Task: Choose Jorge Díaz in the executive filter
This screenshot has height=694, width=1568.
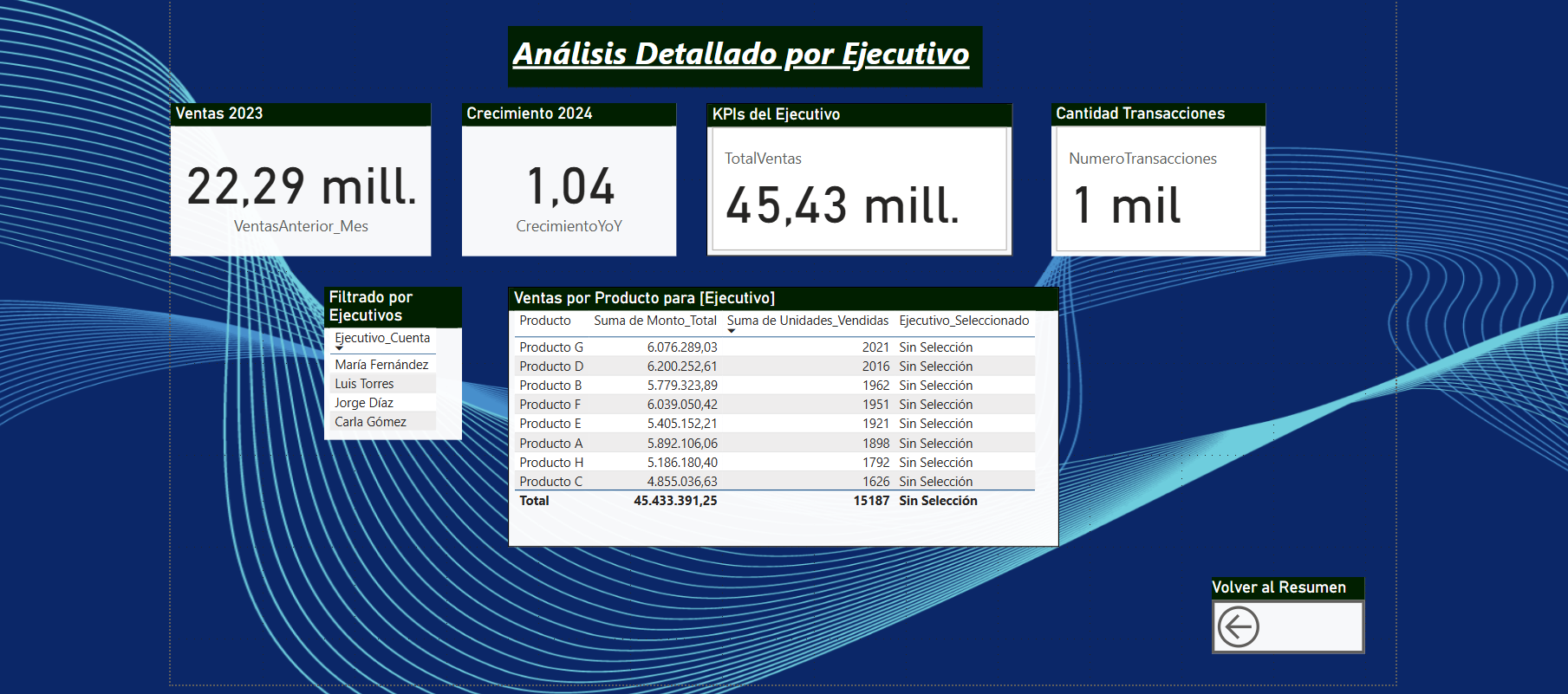Action: 364,403
